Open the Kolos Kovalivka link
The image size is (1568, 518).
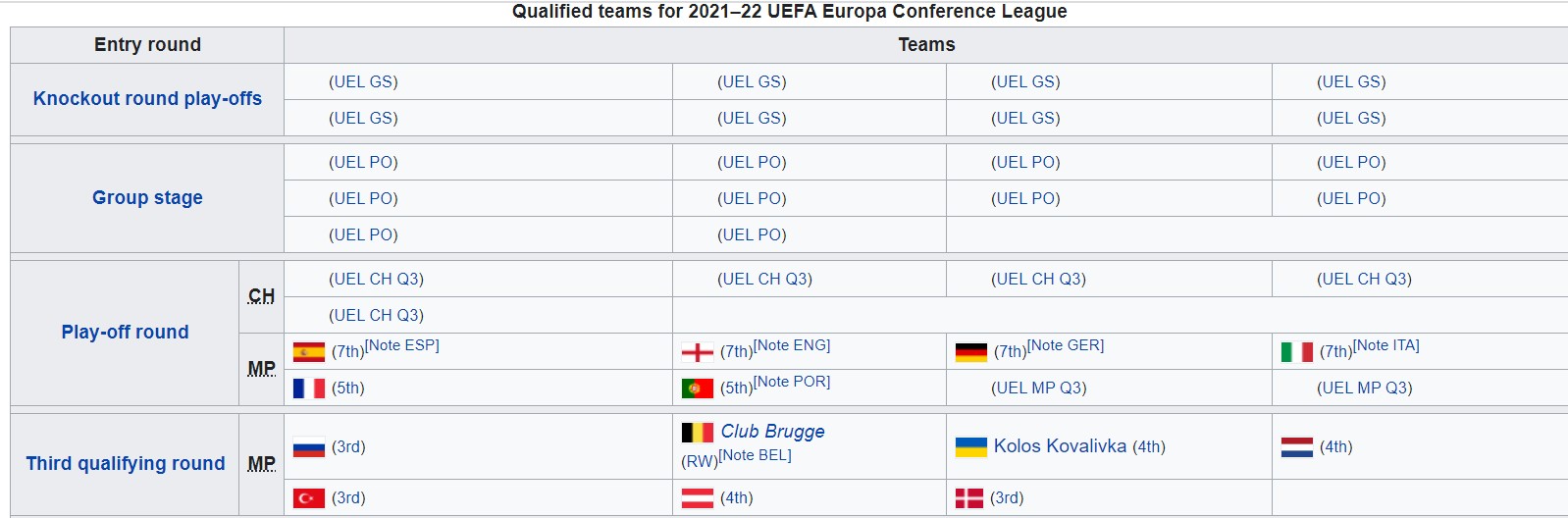1060,446
